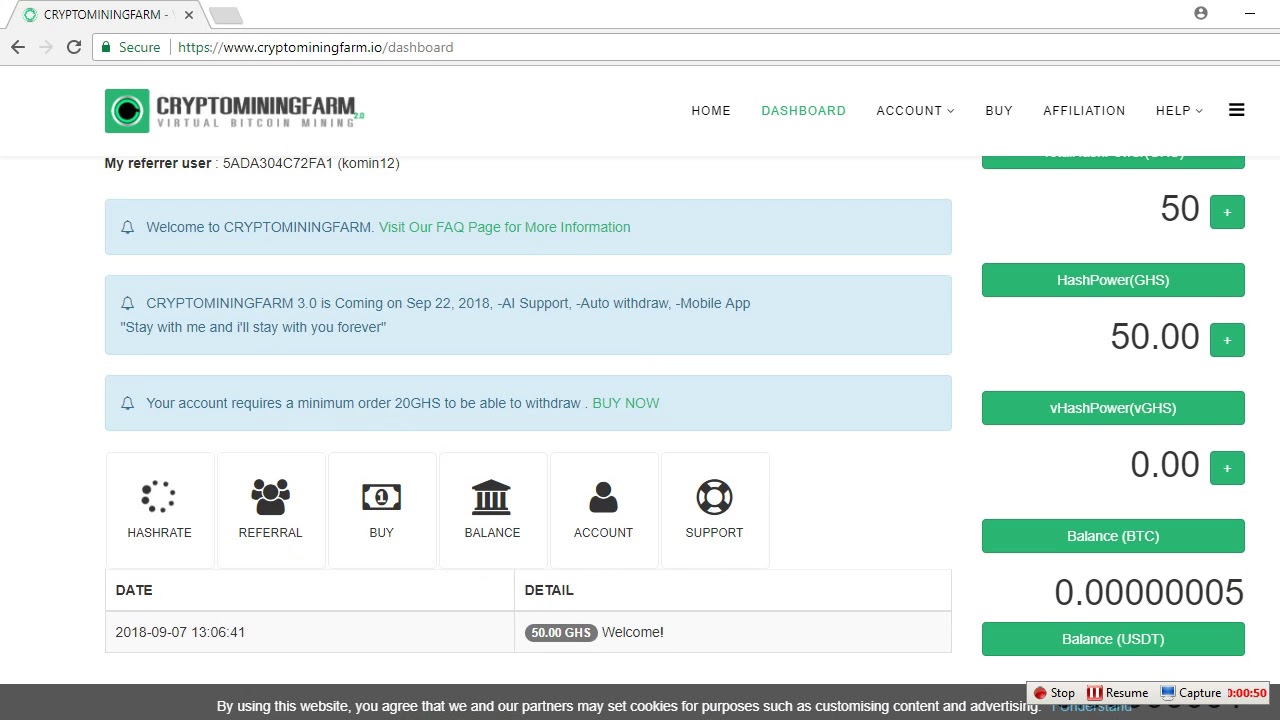
Task: Click the secure padlock icon
Action: click(x=106, y=47)
